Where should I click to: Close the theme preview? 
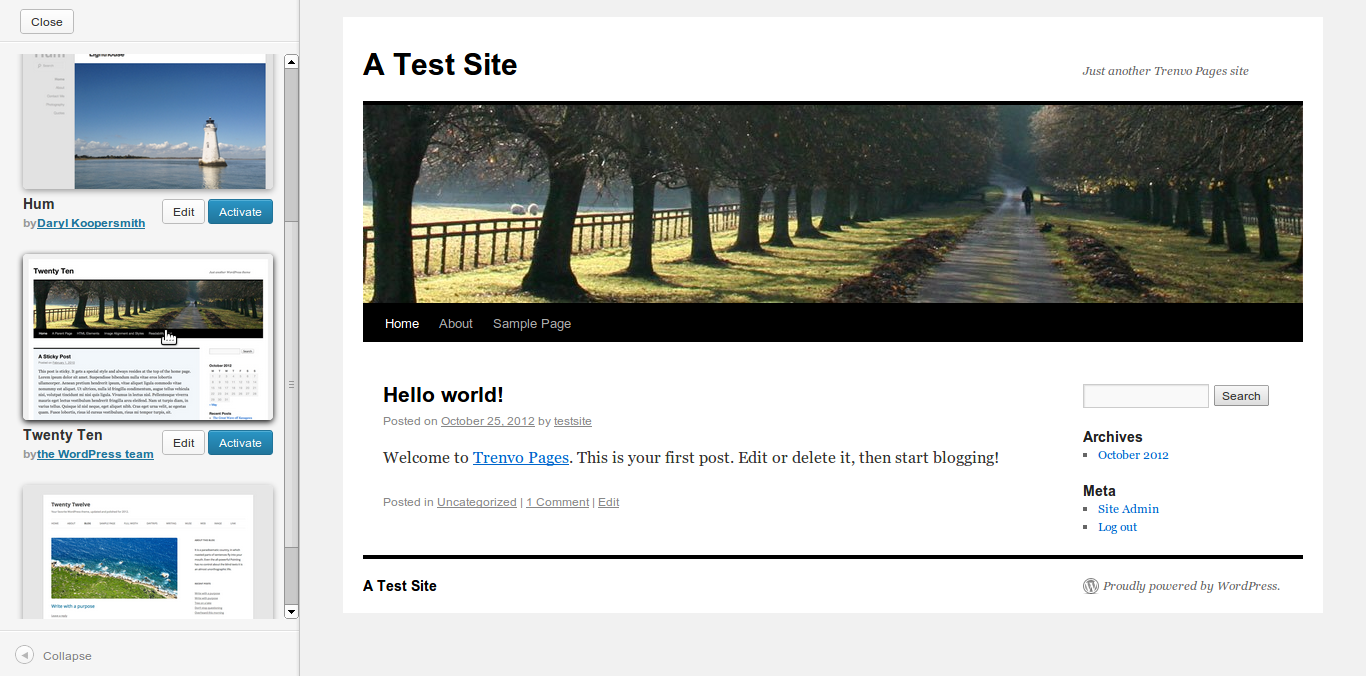pyautogui.click(x=46, y=20)
